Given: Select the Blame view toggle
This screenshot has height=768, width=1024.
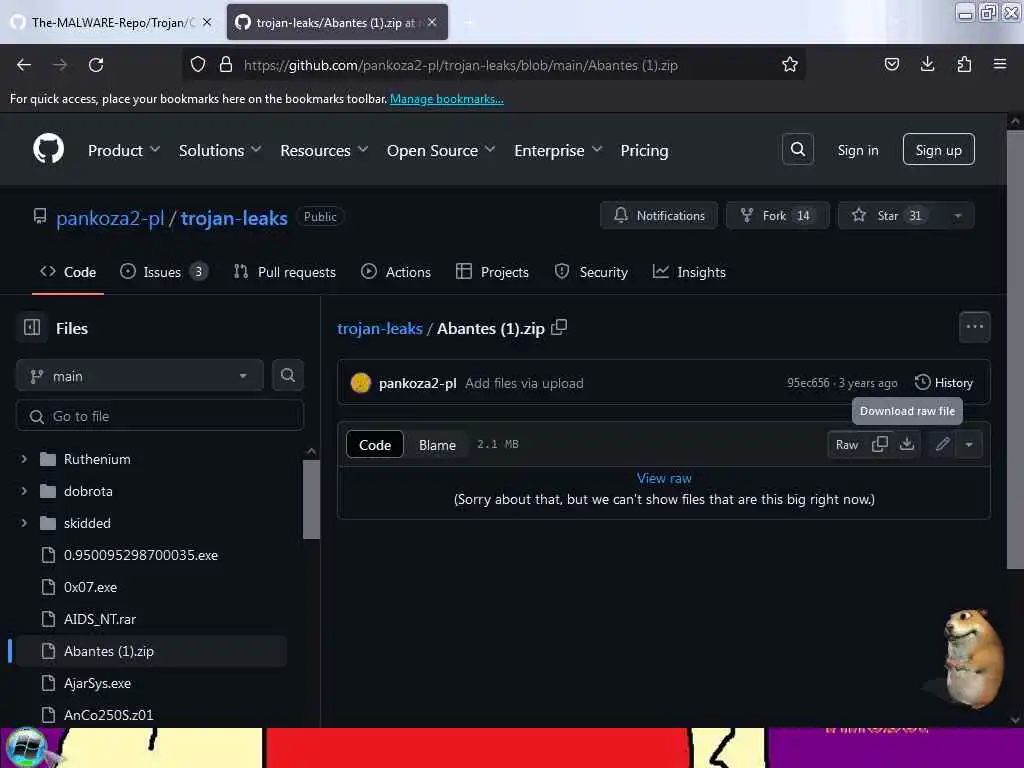Looking at the screenshot, I should click(x=437, y=445).
